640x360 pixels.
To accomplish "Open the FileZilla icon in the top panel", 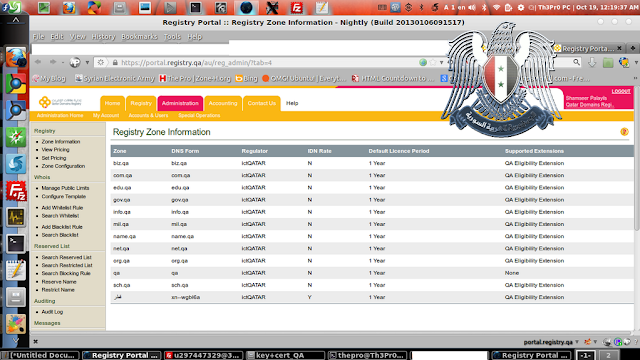I will [297, 7].
